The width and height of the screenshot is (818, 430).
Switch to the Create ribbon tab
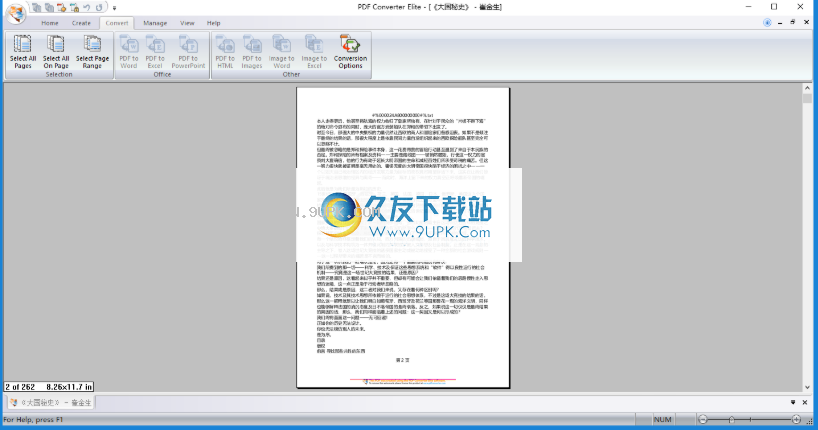tap(81, 23)
